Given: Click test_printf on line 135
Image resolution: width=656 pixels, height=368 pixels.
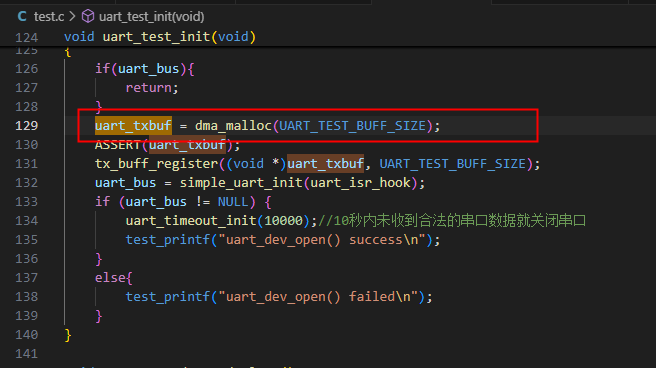Looking at the screenshot, I should (x=168, y=240).
